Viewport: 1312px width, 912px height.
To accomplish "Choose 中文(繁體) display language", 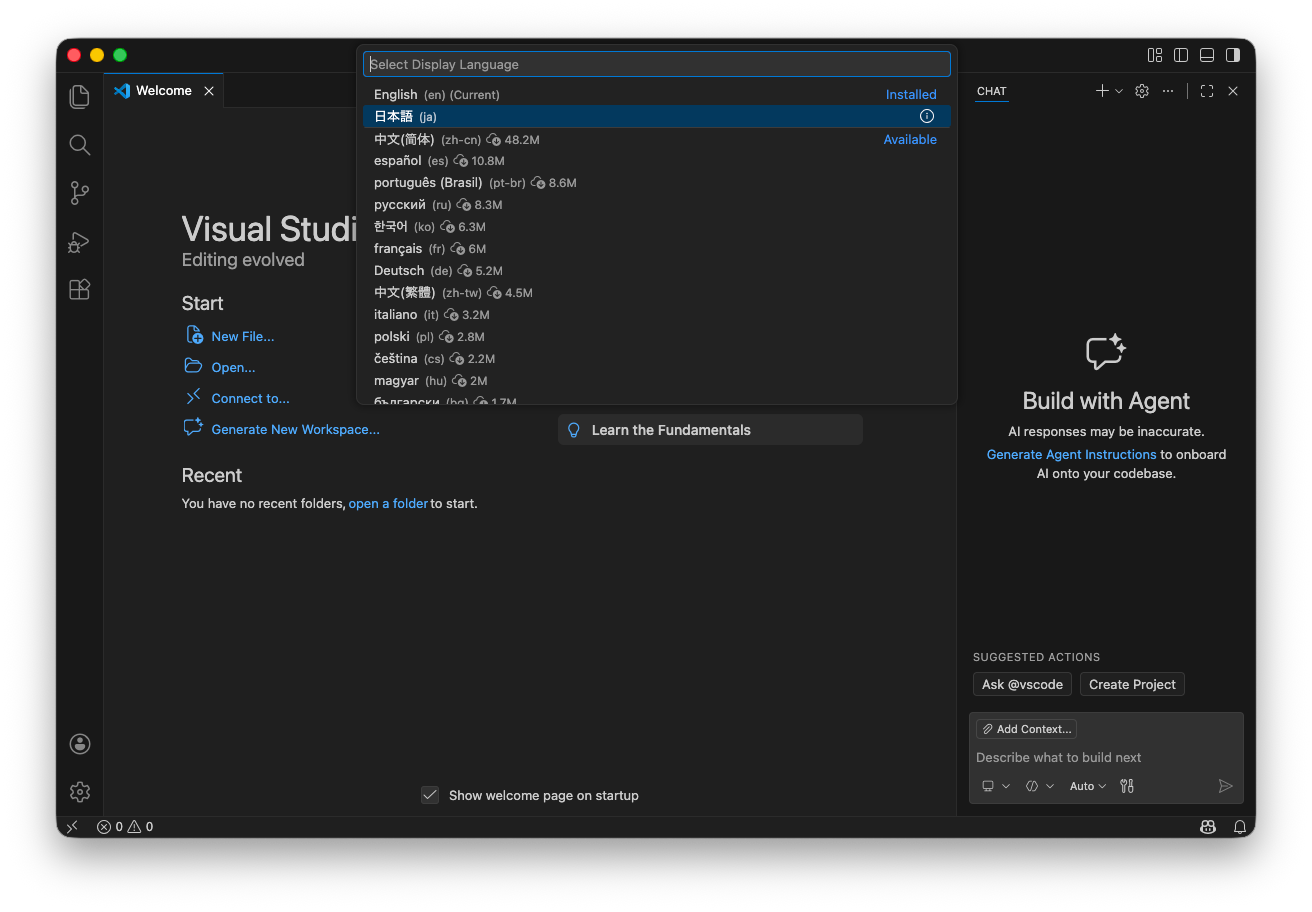I will [657, 293].
